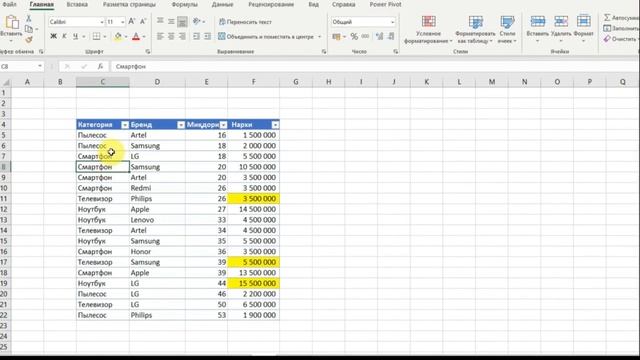The width and height of the screenshot is (640, 360).
Task: Expand the Name Box dropdown arrow
Action: pyautogui.click(x=40, y=66)
